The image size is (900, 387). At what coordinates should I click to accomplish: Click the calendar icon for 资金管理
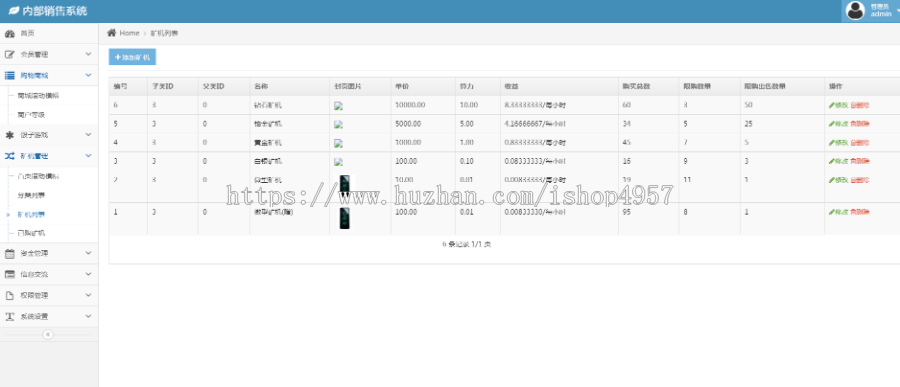[x=10, y=253]
